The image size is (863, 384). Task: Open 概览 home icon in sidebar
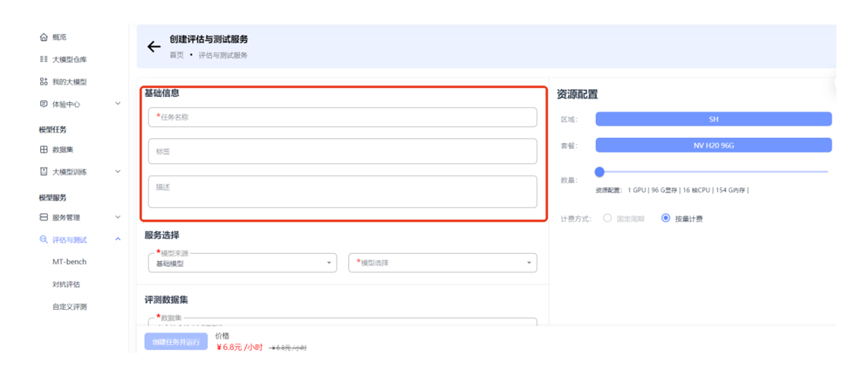pos(44,37)
